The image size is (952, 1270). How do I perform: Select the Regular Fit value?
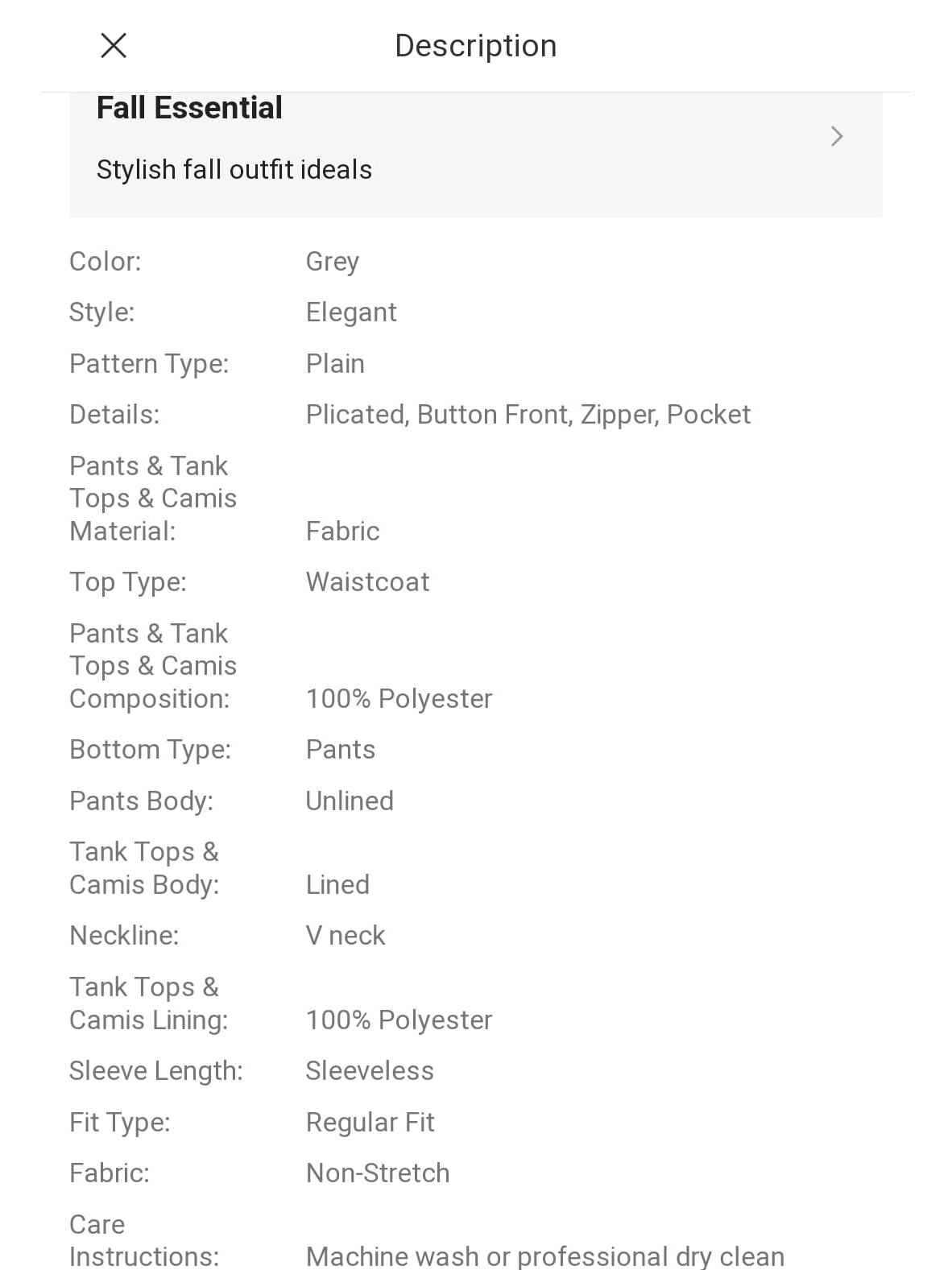pyautogui.click(x=370, y=1123)
